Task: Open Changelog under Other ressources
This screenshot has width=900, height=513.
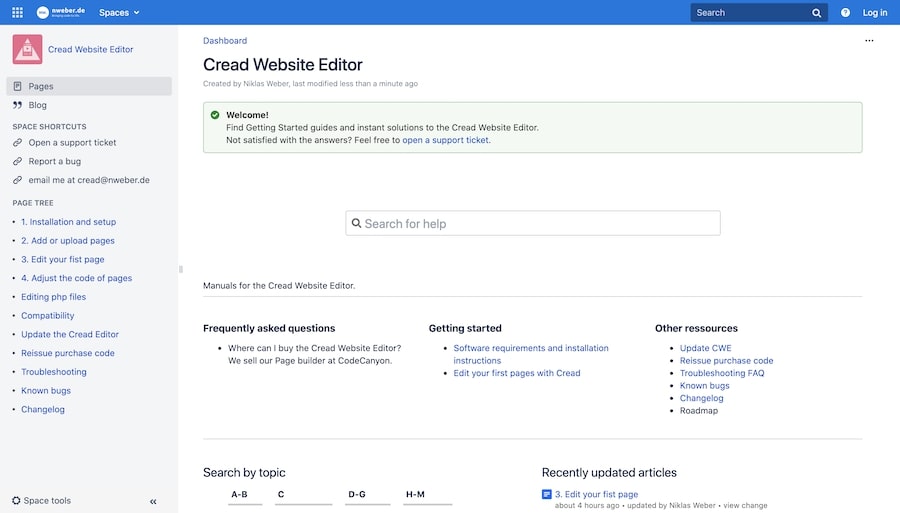Action: (x=701, y=398)
